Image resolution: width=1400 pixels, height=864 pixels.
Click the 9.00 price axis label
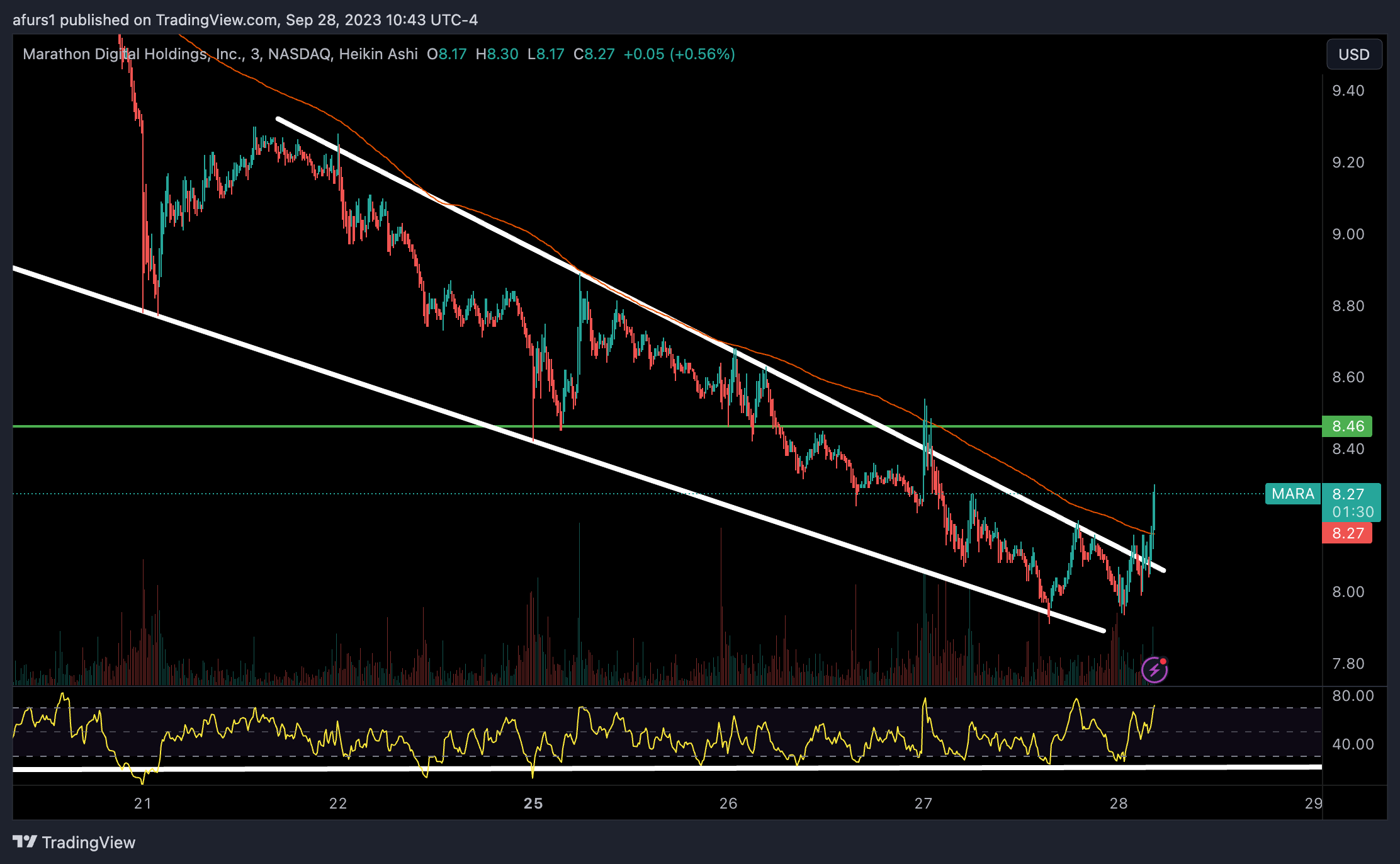[1348, 234]
